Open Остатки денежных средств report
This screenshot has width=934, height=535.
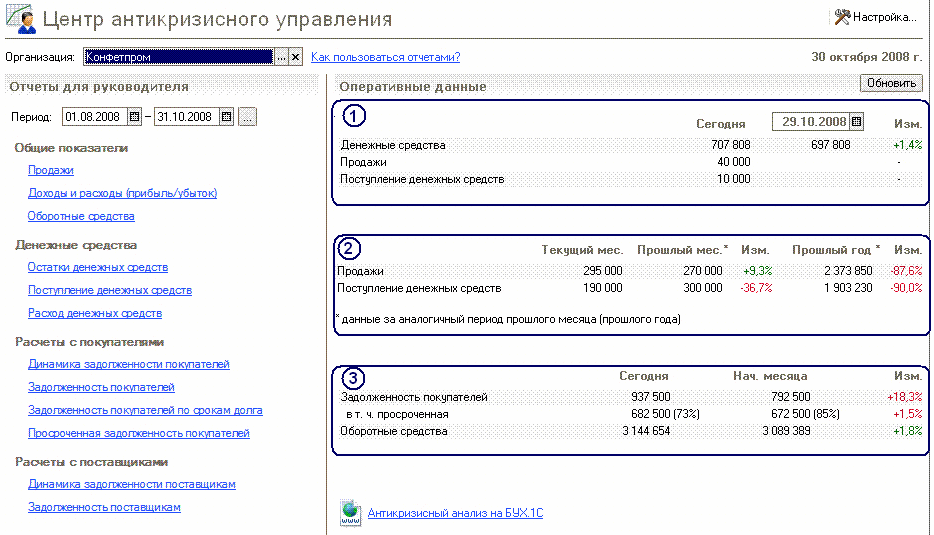pos(98,268)
